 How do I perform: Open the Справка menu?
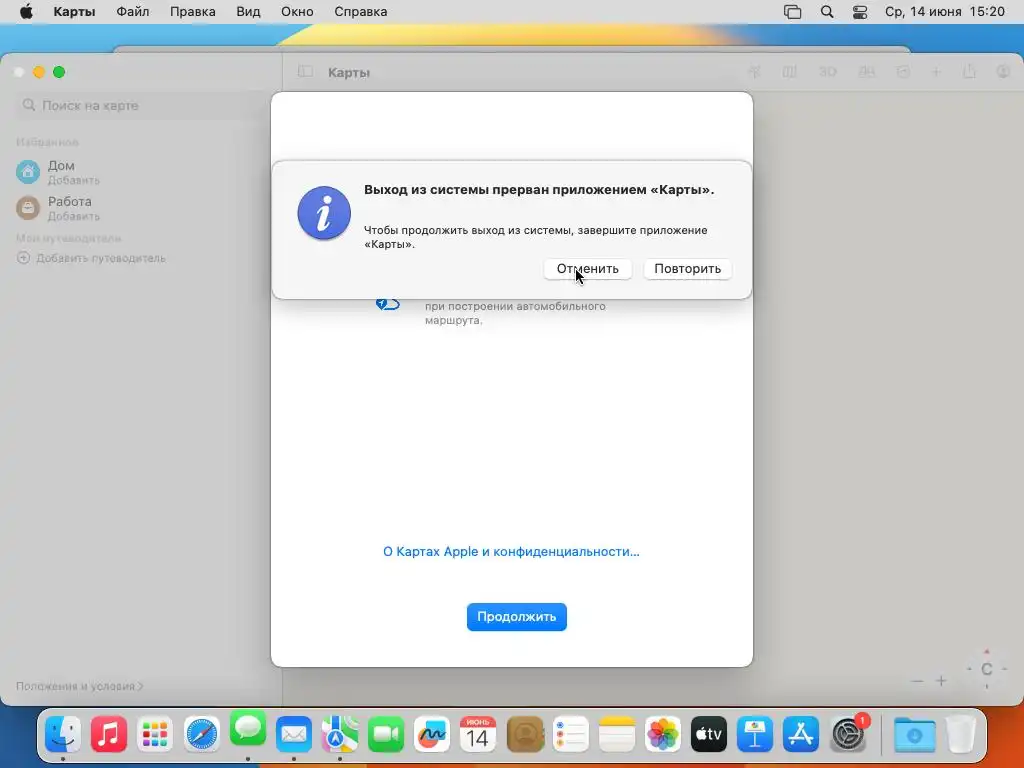[360, 12]
